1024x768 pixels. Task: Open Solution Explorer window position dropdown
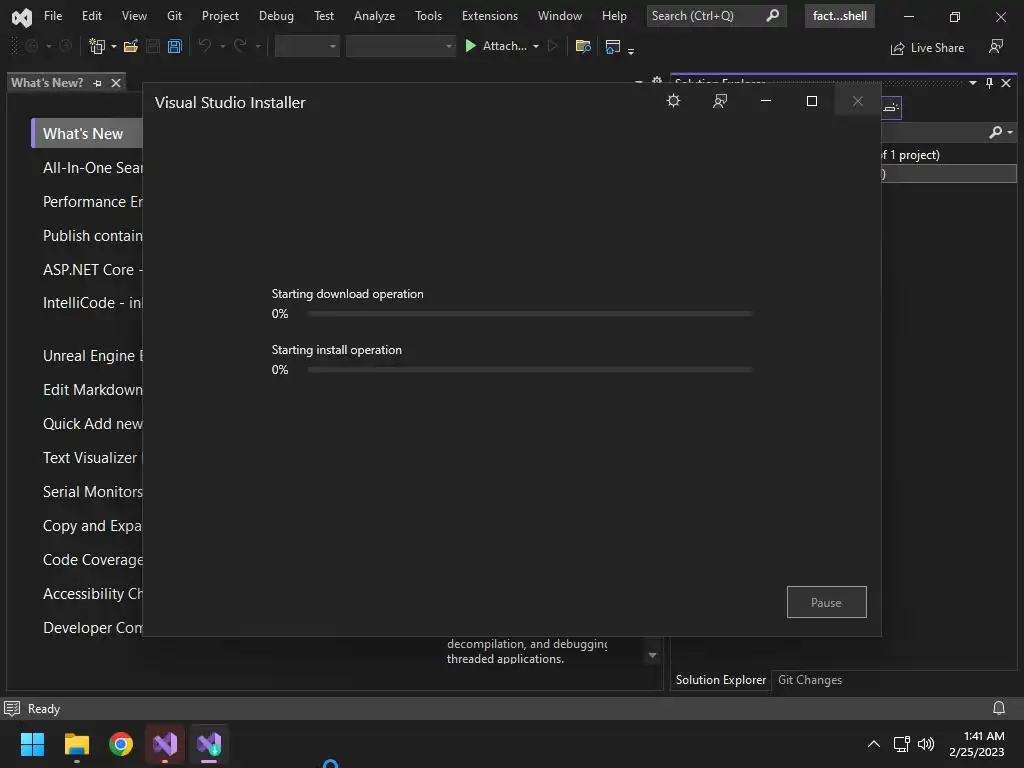click(x=973, y=83)
